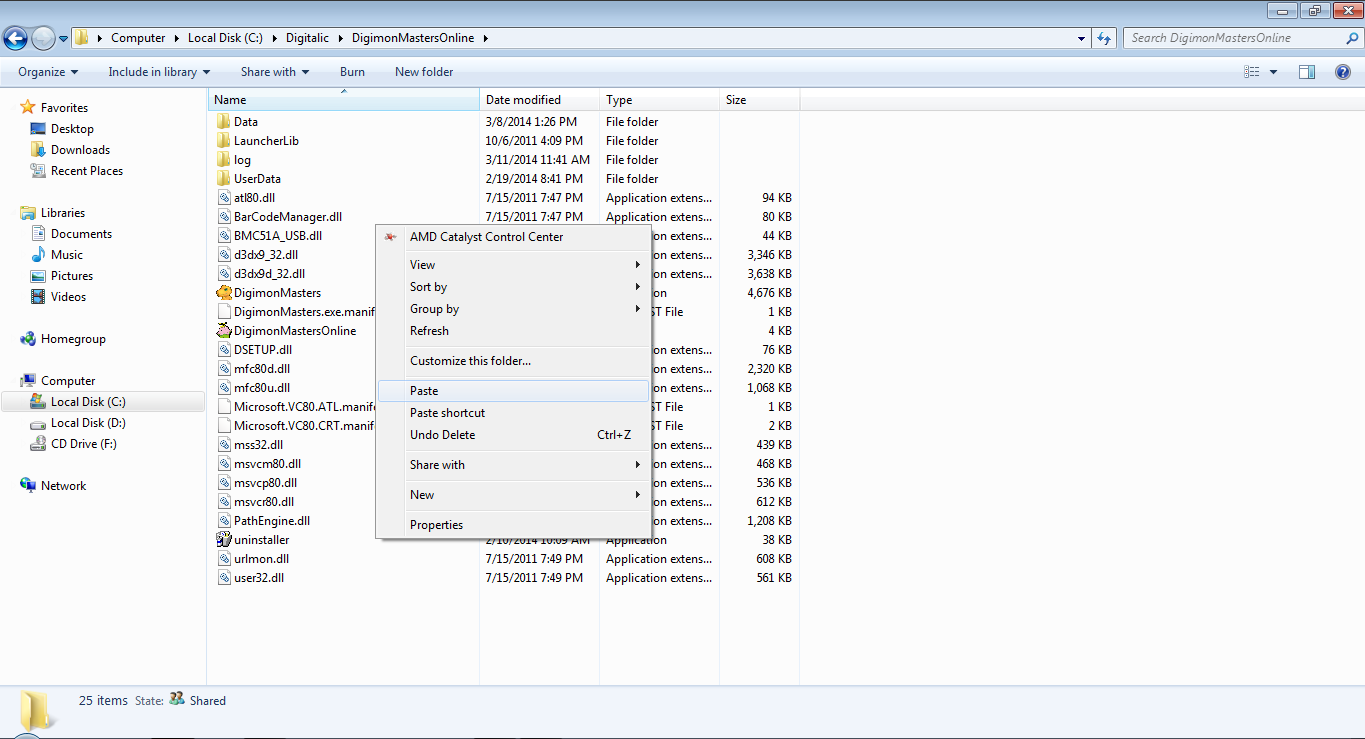Choose Paste from the context menu
This screenshot has width=1365, height=739.
(513, 391)
